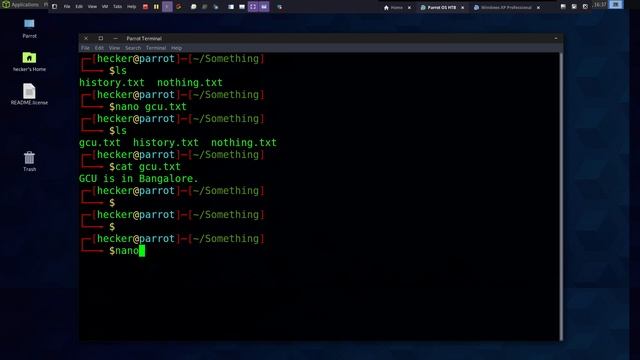Open the VMware Edit menu
Screen dimensions: 640x360
tap(79, 7)
